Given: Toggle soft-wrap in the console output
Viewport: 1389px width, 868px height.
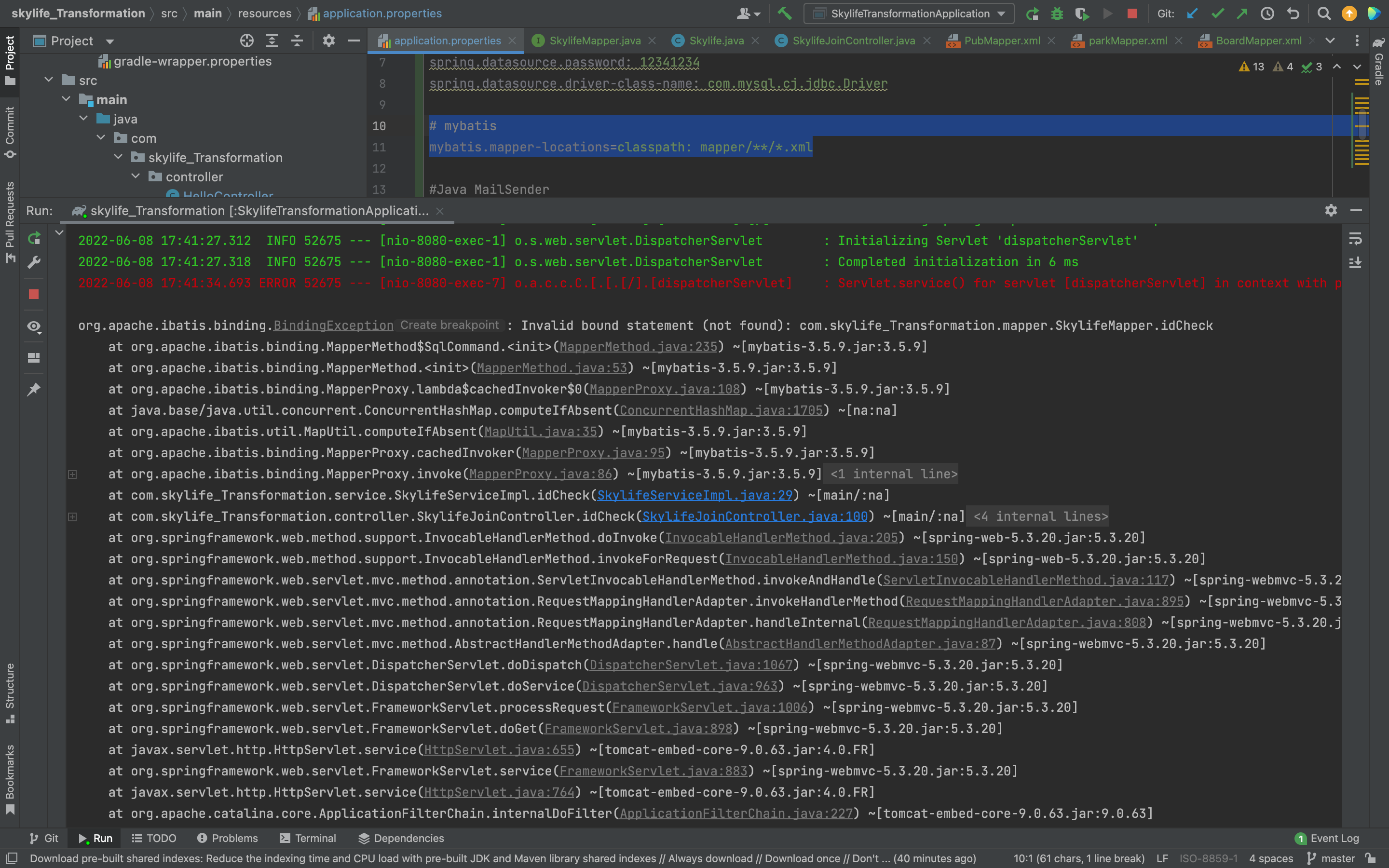Looking at the screenshot, I should coord(1355,238).
